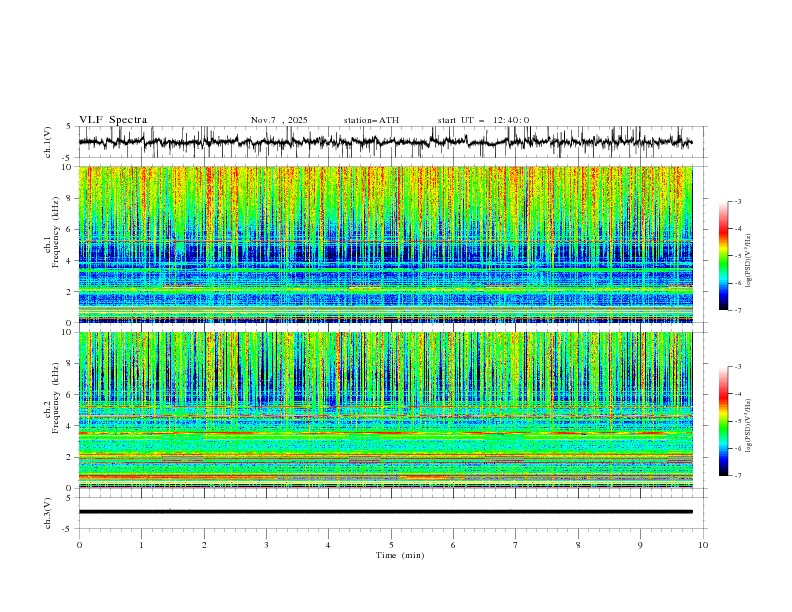Click the ch.2 spectrogram color bar
The width and height of the screenshot is (792, 612).
723,421
